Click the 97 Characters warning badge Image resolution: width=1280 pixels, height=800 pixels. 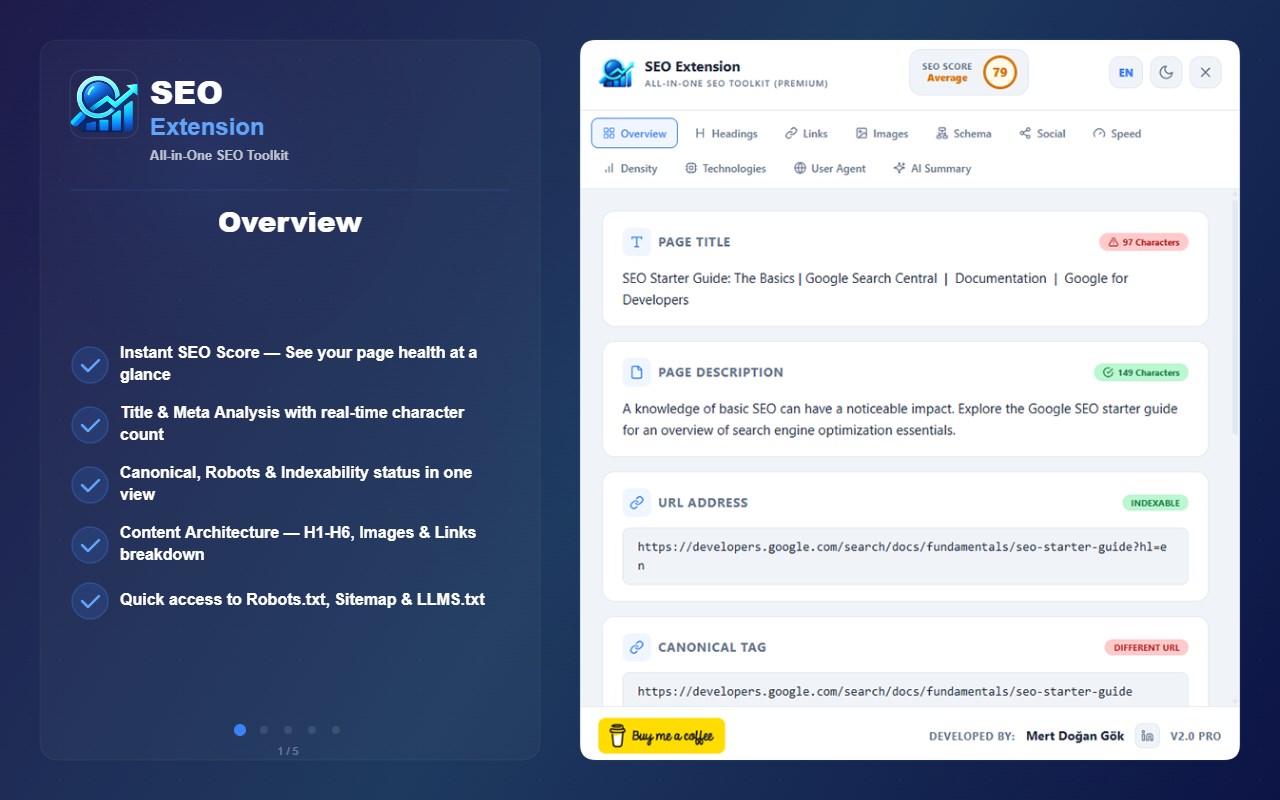pos(1143,242)
